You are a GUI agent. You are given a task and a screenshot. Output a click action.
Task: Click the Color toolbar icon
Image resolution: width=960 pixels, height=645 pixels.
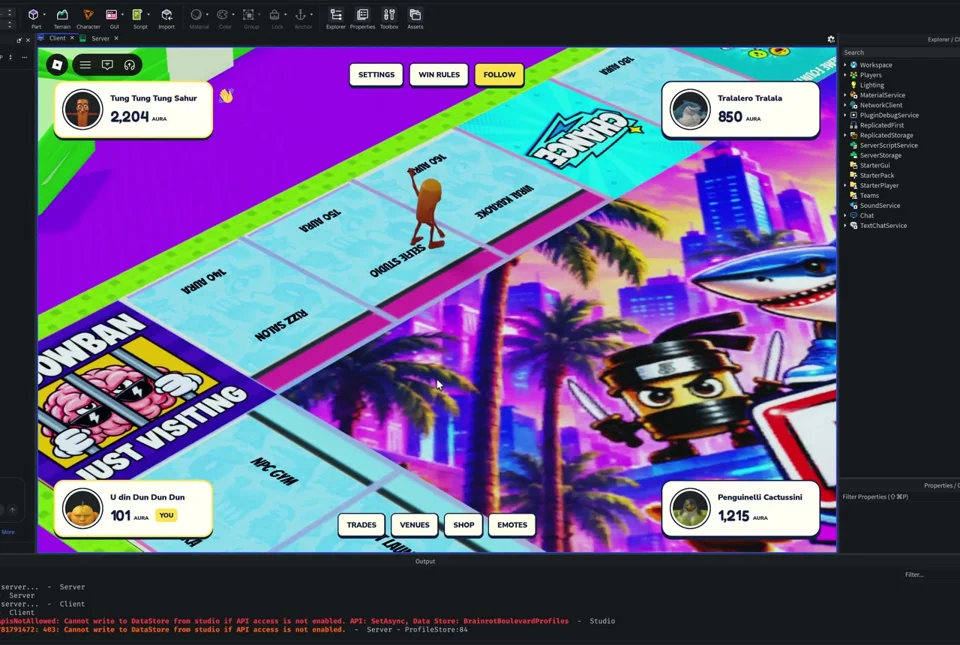pyautogui.click(x=222, y=15)
